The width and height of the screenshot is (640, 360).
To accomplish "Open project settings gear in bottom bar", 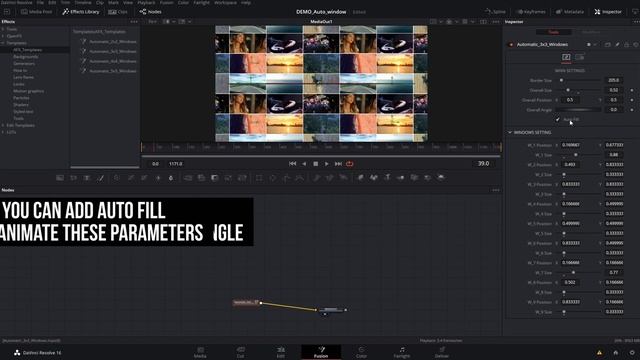I will pos(632,353).
